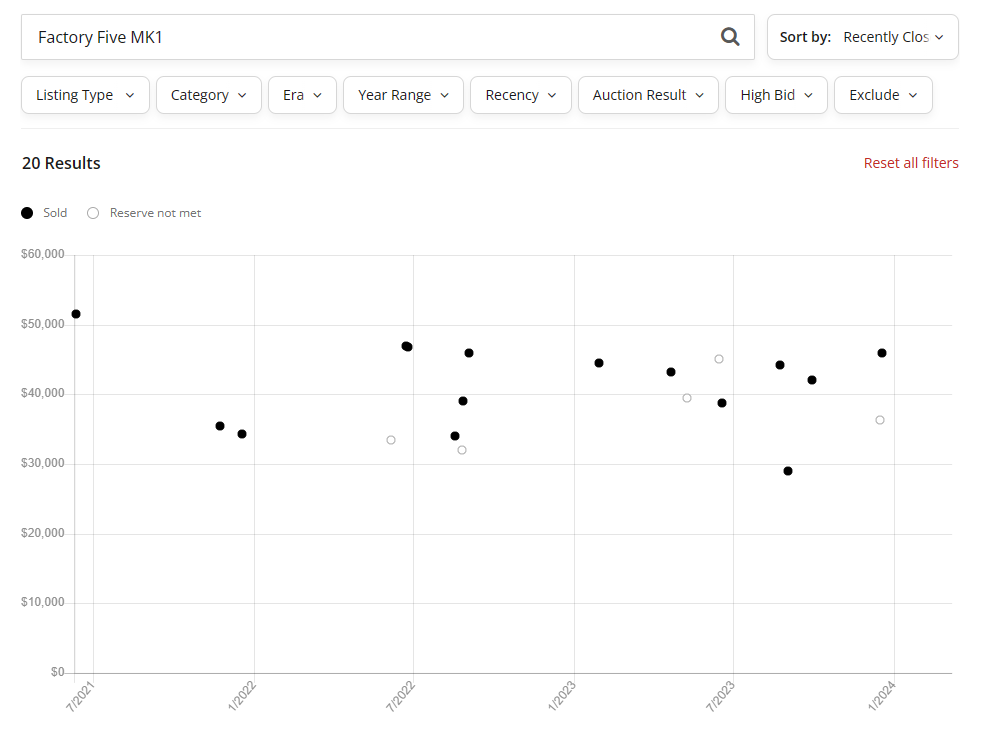Click the 1/2023 axis label

pyautogui.click(x=561, y=697)
